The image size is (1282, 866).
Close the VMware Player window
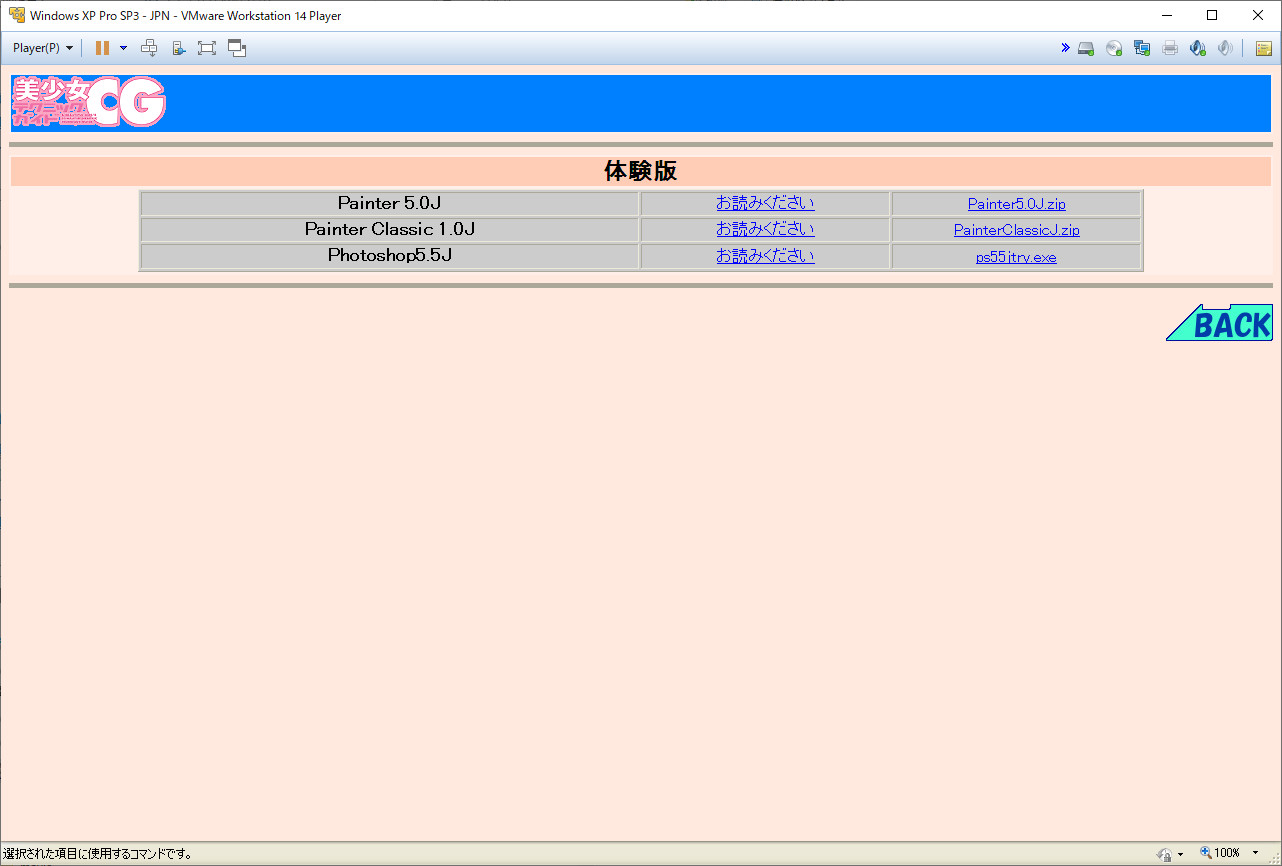pos(1258,15)
